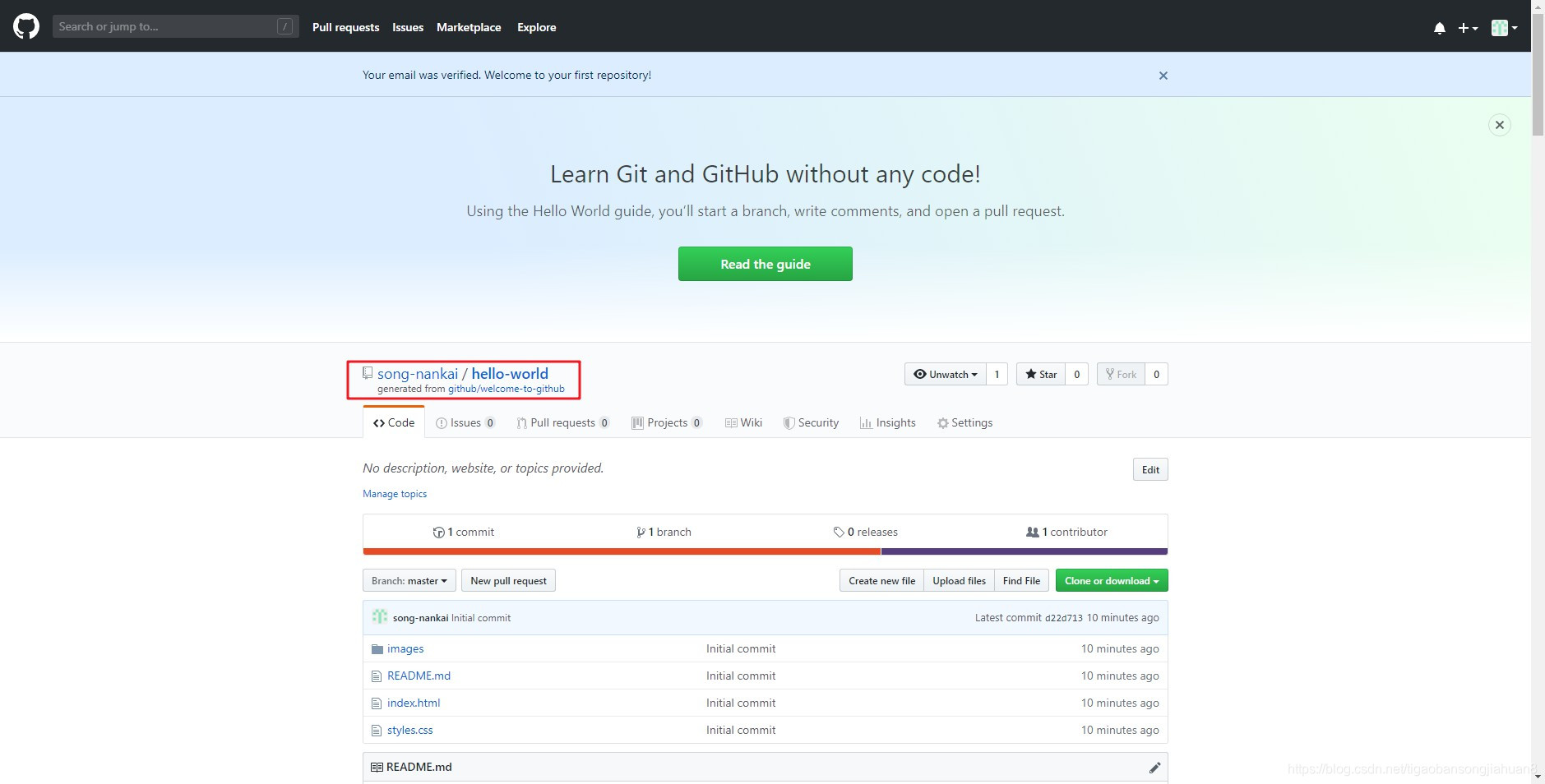Open the Security tab
Image resolution: width=1545 pixels, height=784 pixels.
point(812,422)
